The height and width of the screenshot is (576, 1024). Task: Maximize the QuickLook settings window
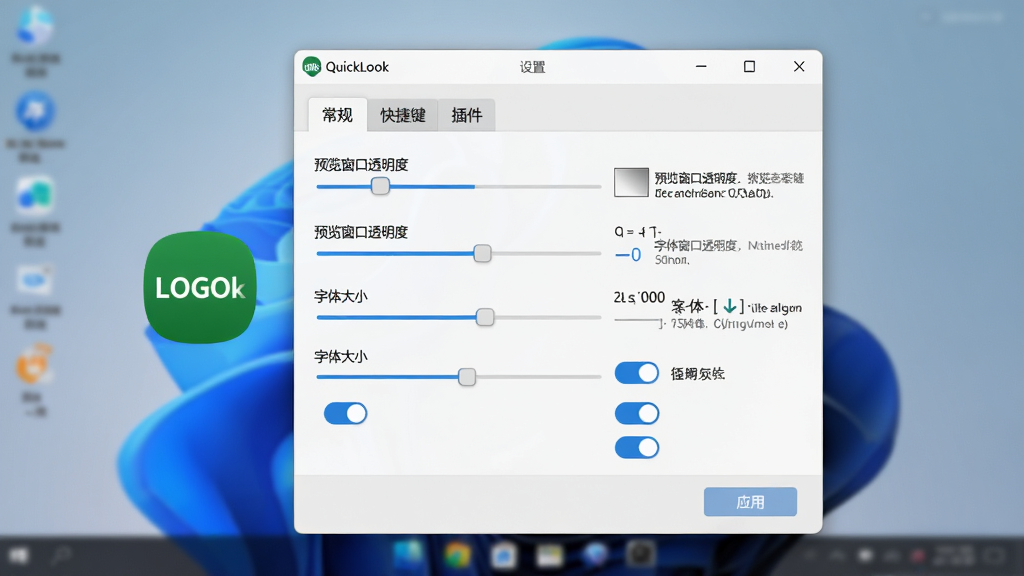[749, 67]
